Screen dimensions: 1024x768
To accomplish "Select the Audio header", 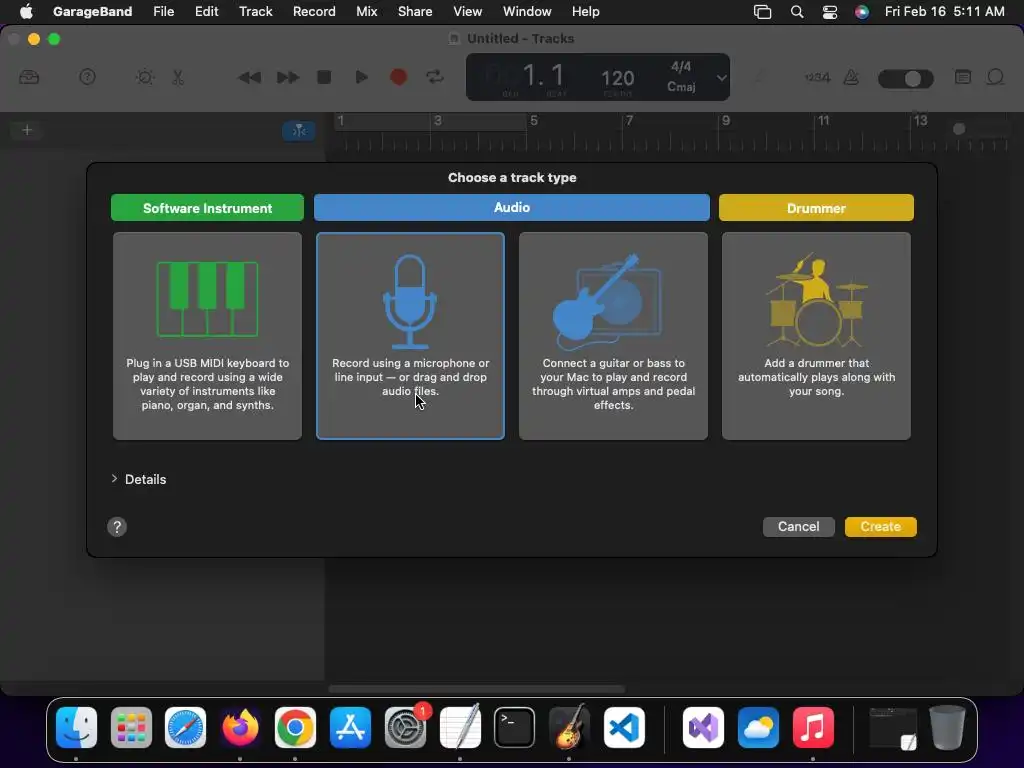I will pyautogui.click(x=511, y=207).
